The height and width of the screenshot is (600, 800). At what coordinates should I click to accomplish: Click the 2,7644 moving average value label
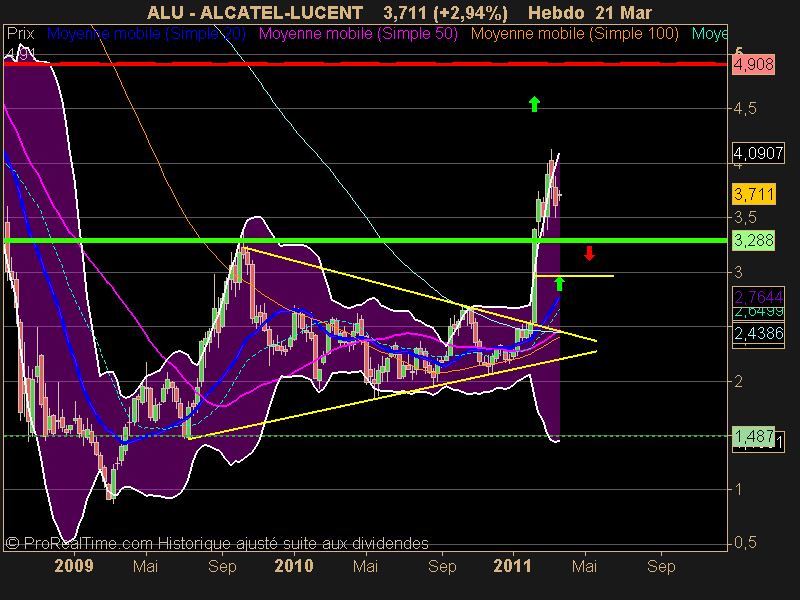coord(758,297)
